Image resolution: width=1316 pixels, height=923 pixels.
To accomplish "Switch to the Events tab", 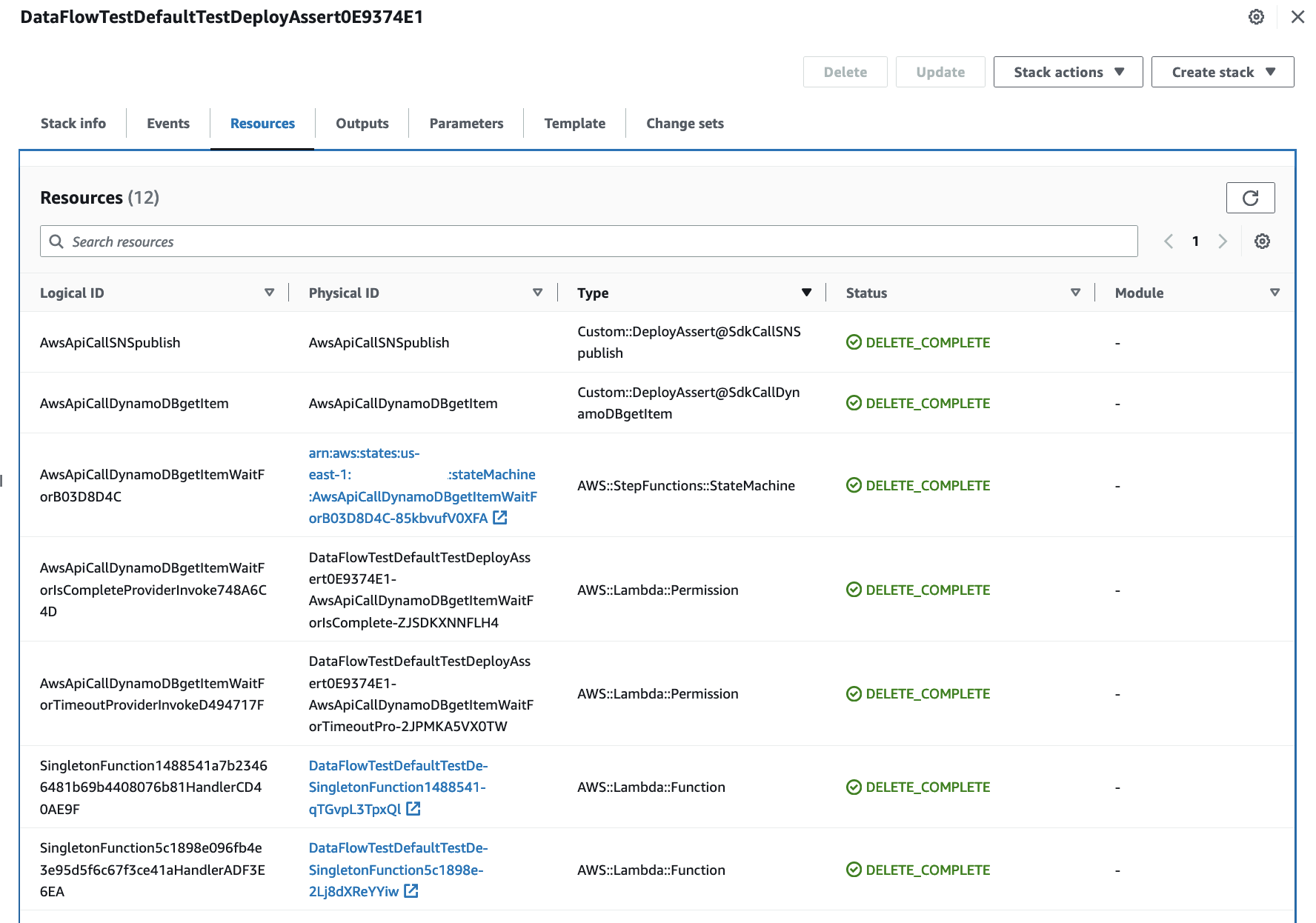I will point(167,123).
